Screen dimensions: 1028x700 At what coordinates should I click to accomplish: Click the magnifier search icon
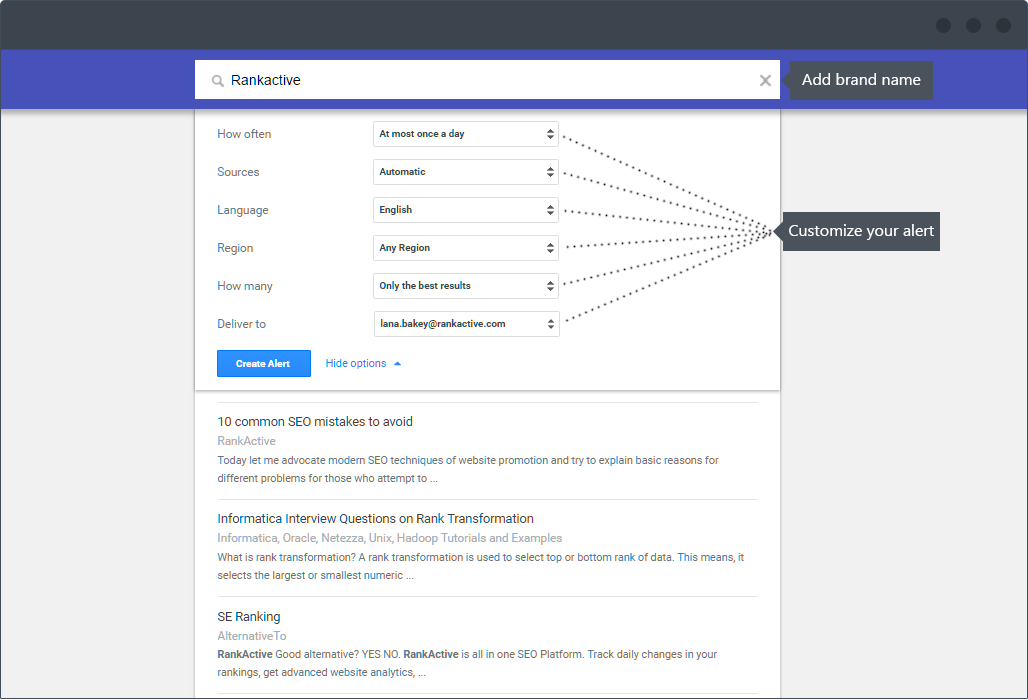(x=218, y=81)
